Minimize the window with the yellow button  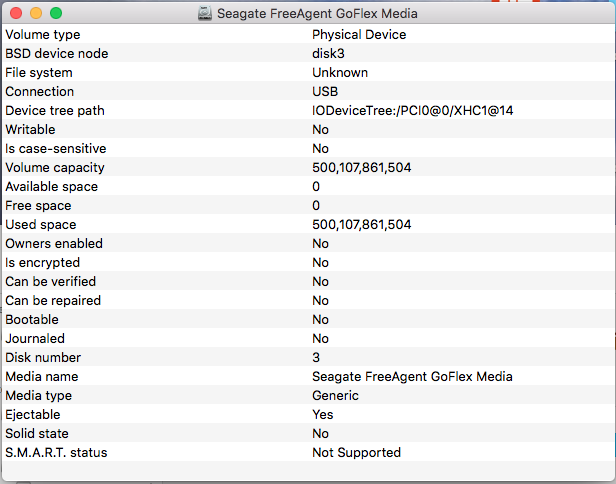point(36,13)
